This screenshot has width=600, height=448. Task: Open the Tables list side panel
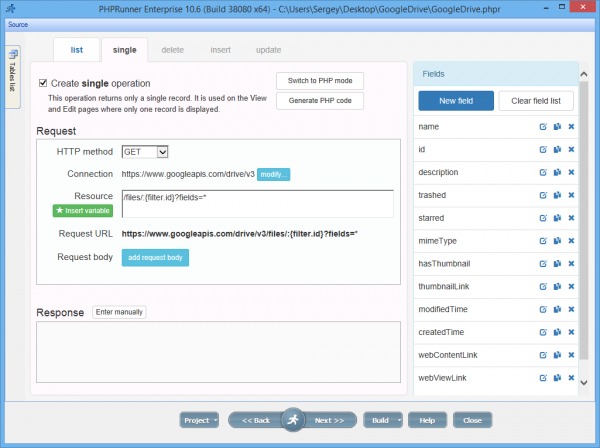pyautogui.click(x=13, y=77)
